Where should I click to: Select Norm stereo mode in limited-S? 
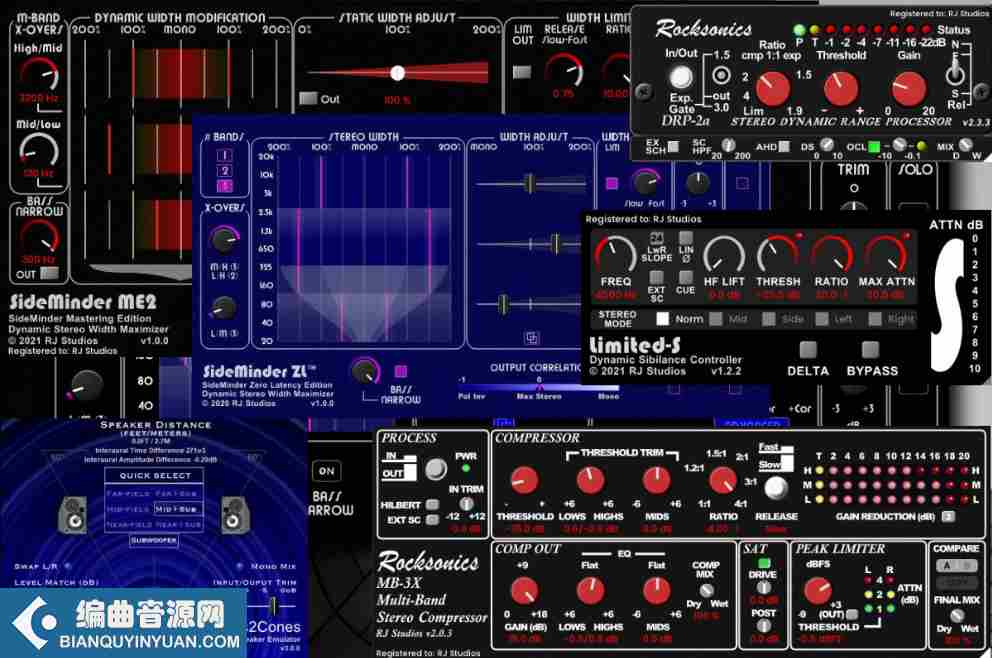(x=662, y=319)
